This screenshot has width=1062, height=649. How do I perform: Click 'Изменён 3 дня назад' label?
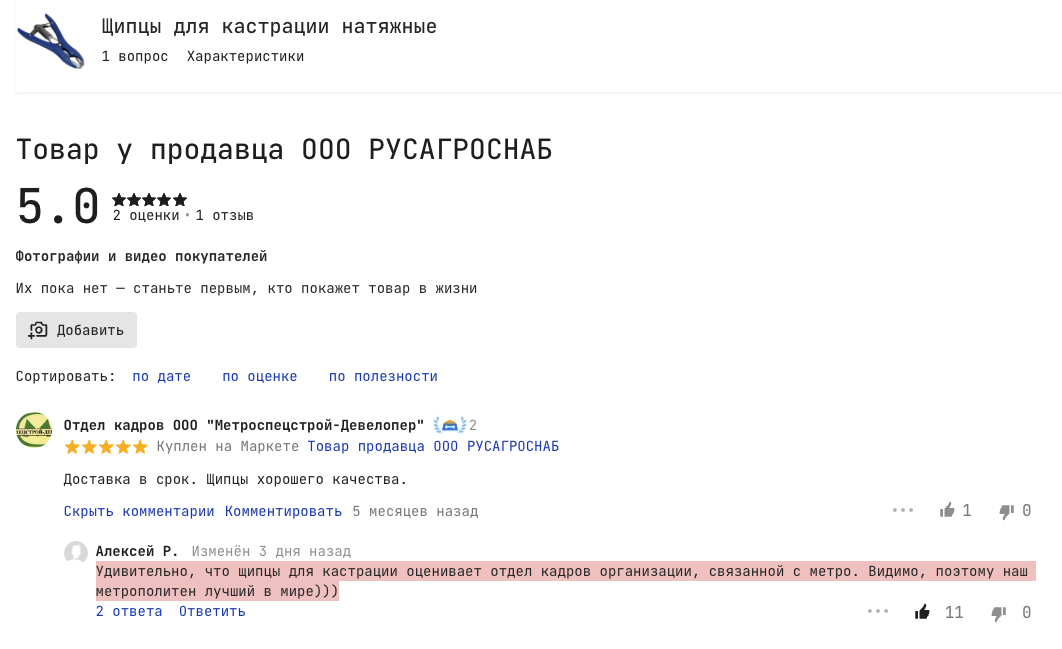pyautogui.click(x=271, y=551)
